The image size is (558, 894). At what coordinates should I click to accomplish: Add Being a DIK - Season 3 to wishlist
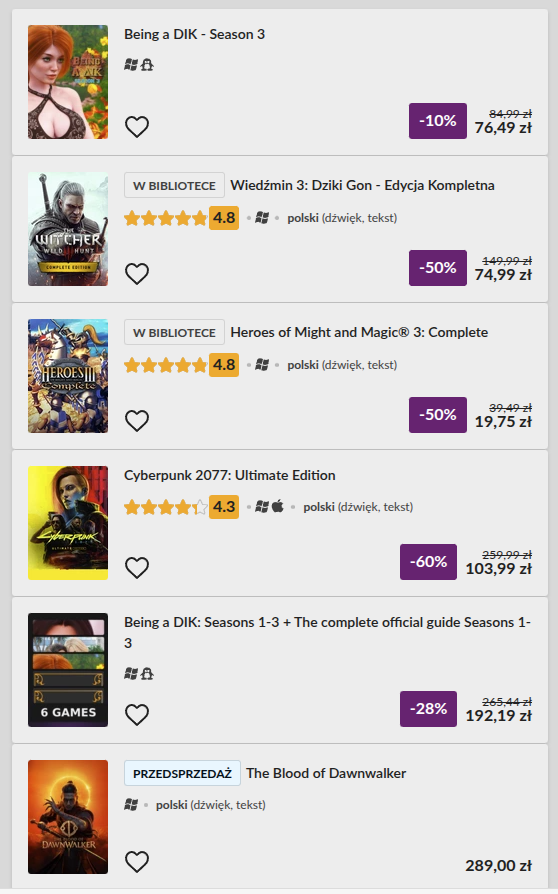pos(137,127)
